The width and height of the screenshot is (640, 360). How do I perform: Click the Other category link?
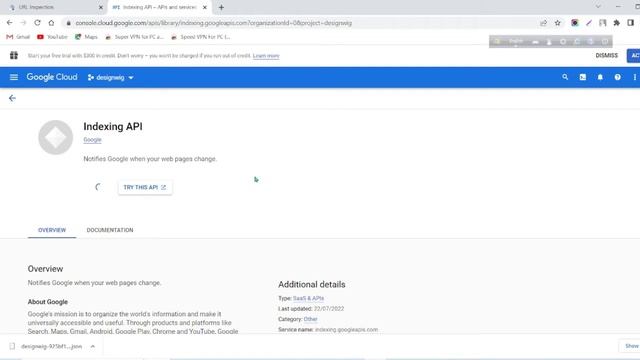point(310,319)
